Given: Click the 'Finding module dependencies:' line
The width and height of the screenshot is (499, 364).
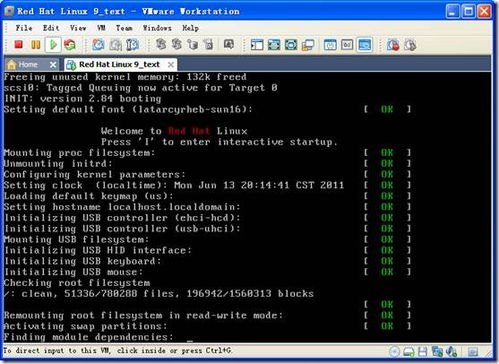Looking at the screenshot, I should tap(89, 337).
